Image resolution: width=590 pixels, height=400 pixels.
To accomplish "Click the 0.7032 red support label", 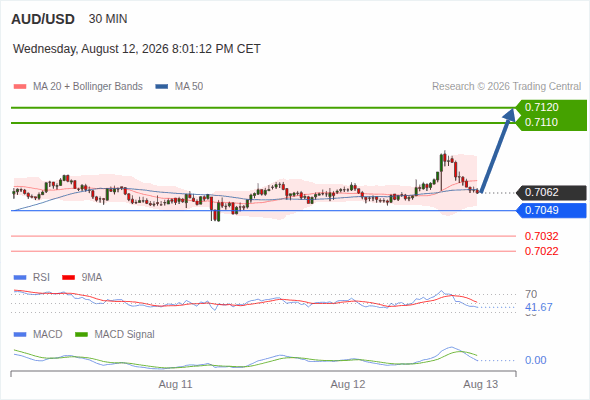I will tap(541, 236).
